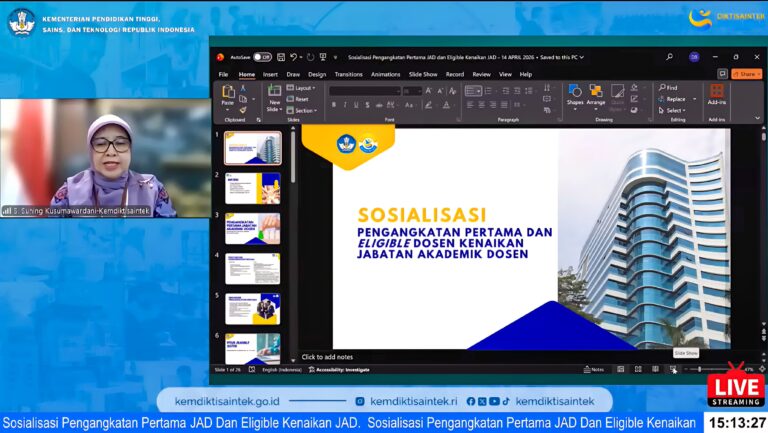
Task: Click the orange Share button
Action: point(747,74)
